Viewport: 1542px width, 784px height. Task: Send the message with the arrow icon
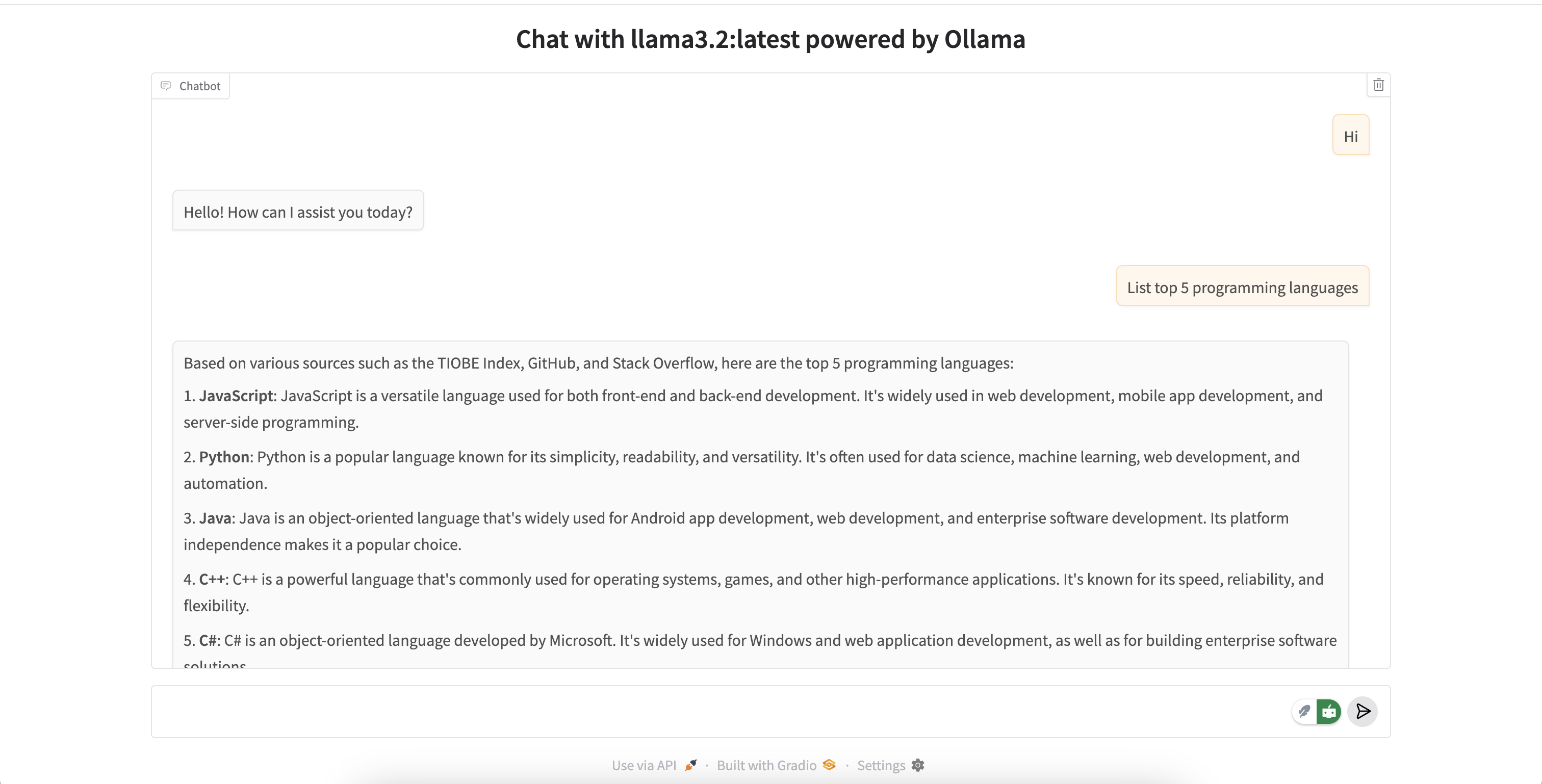pos(1363,711)
